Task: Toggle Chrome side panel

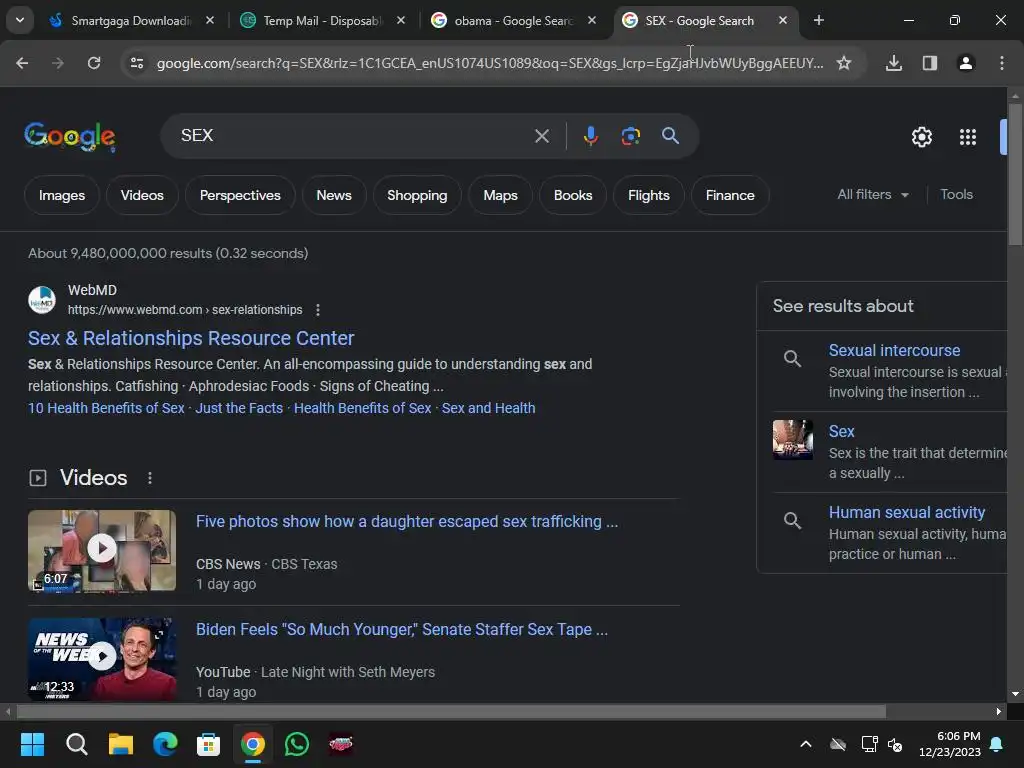Action: tap(930, 63)
